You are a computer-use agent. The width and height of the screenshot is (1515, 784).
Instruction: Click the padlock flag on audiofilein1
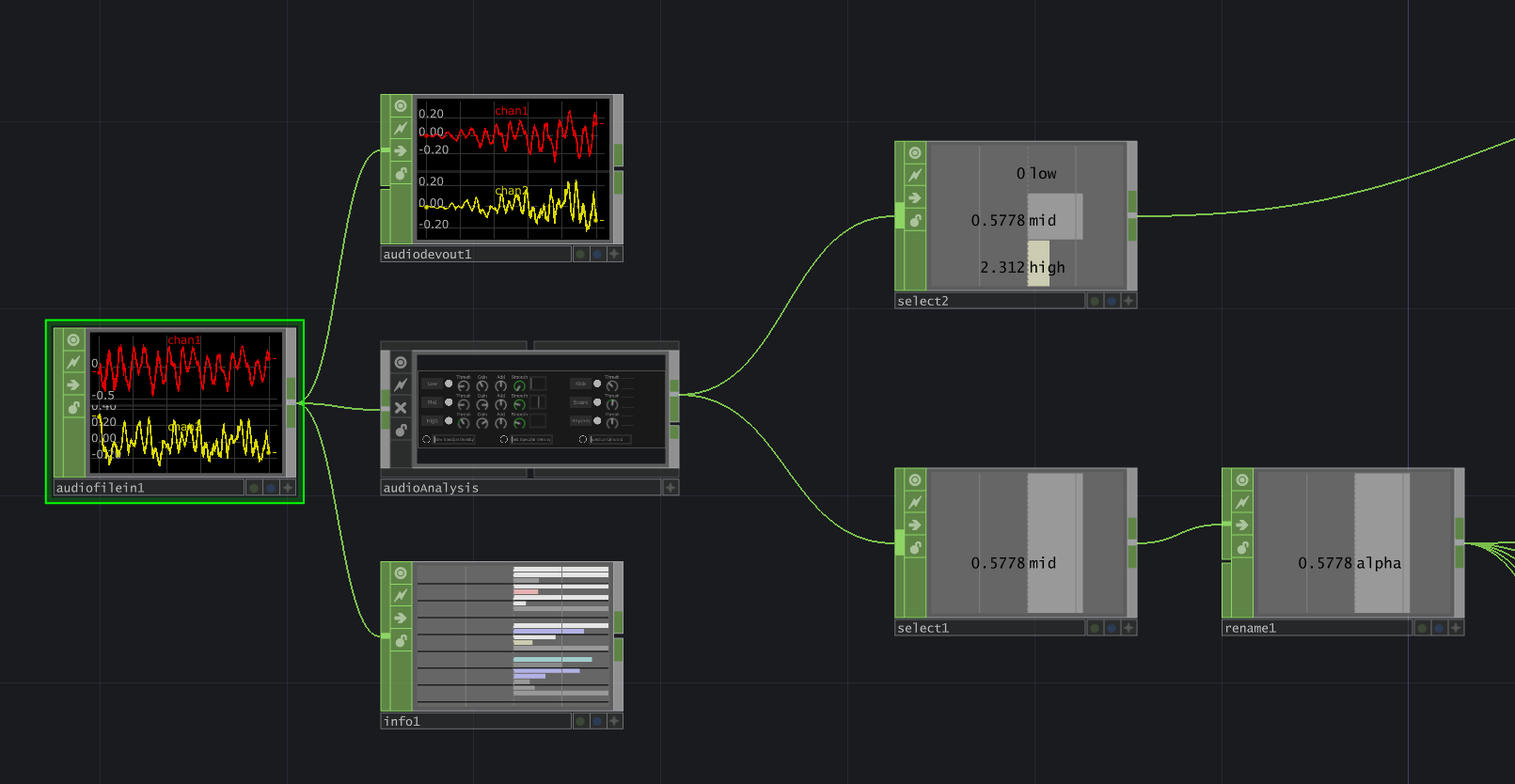click(73, 407)
